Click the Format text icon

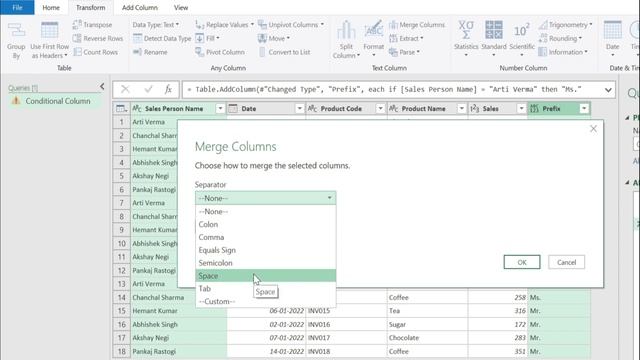tap(373, 29)
